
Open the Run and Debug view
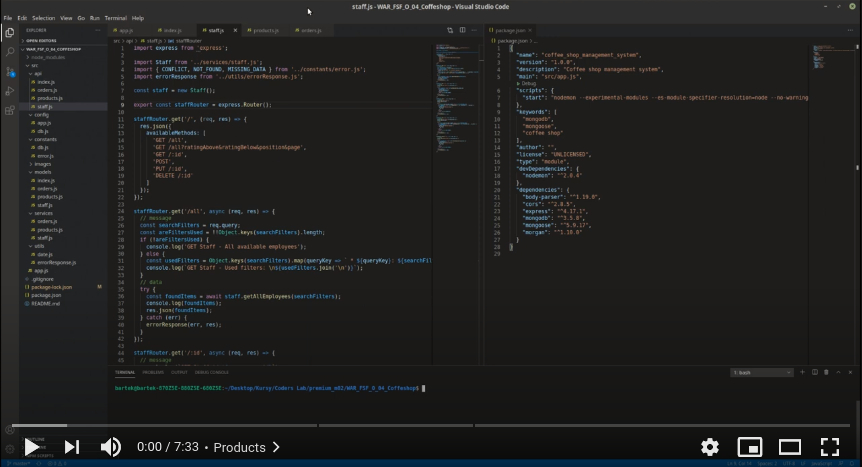[x=9, y=91]
